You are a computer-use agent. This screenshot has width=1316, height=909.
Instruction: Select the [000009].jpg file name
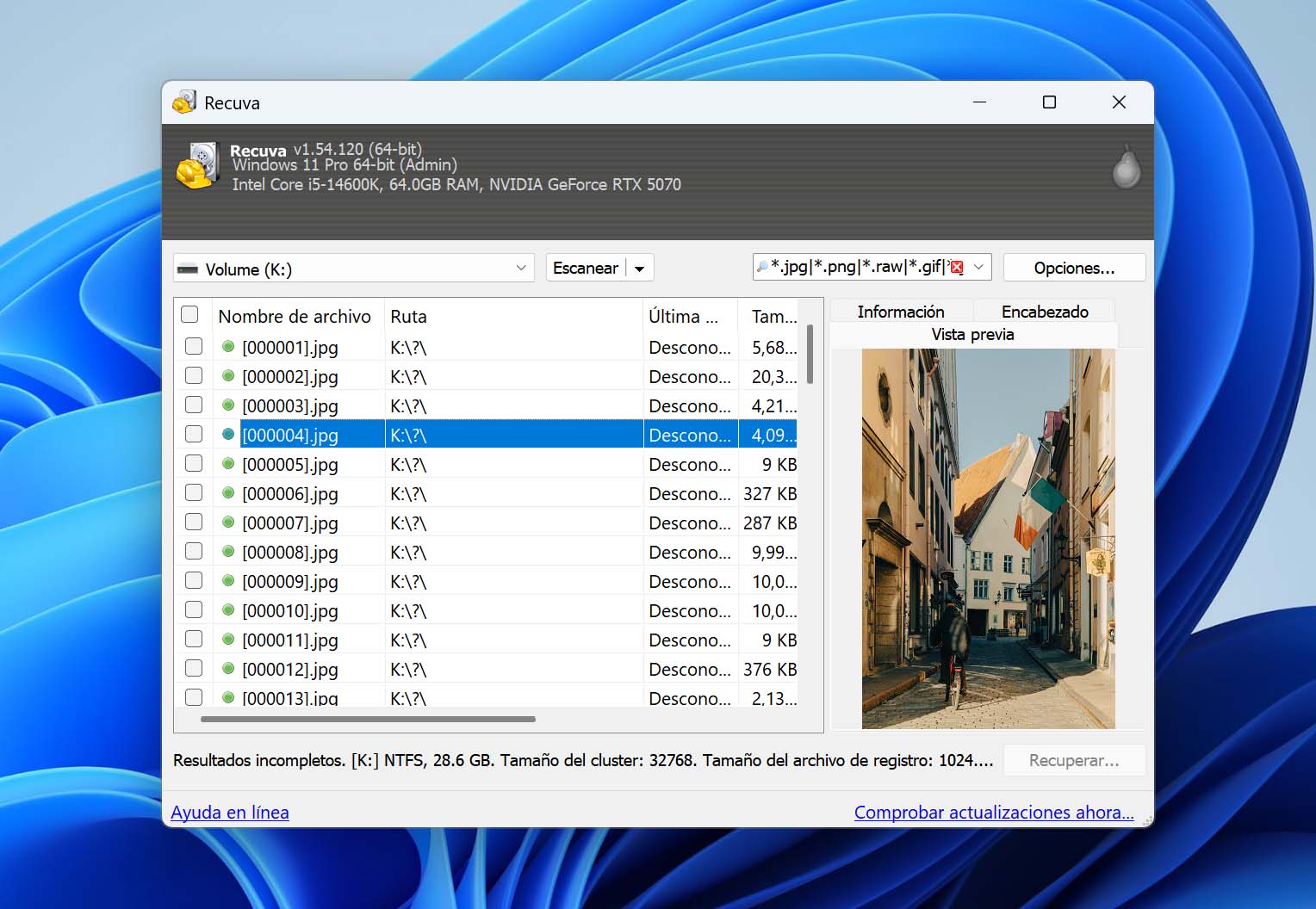tap(290, 582)
